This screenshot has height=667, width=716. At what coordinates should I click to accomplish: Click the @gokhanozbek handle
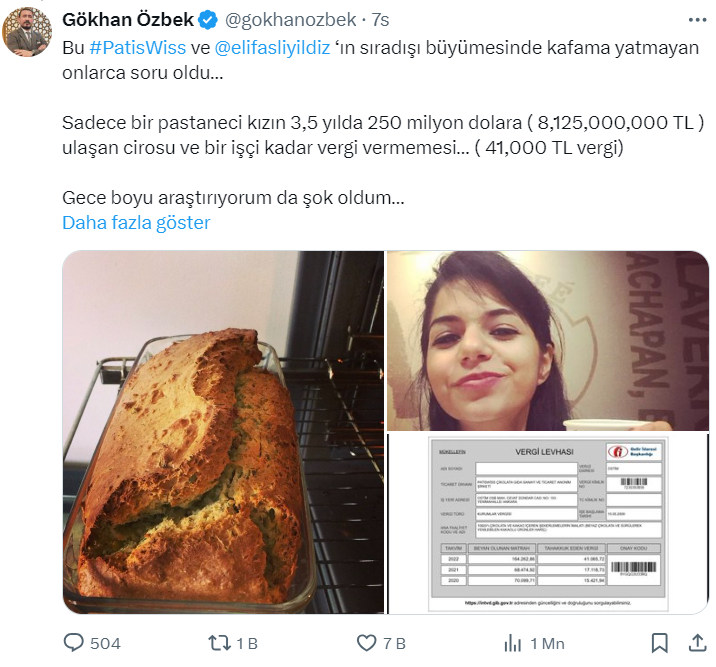(290, 20)
